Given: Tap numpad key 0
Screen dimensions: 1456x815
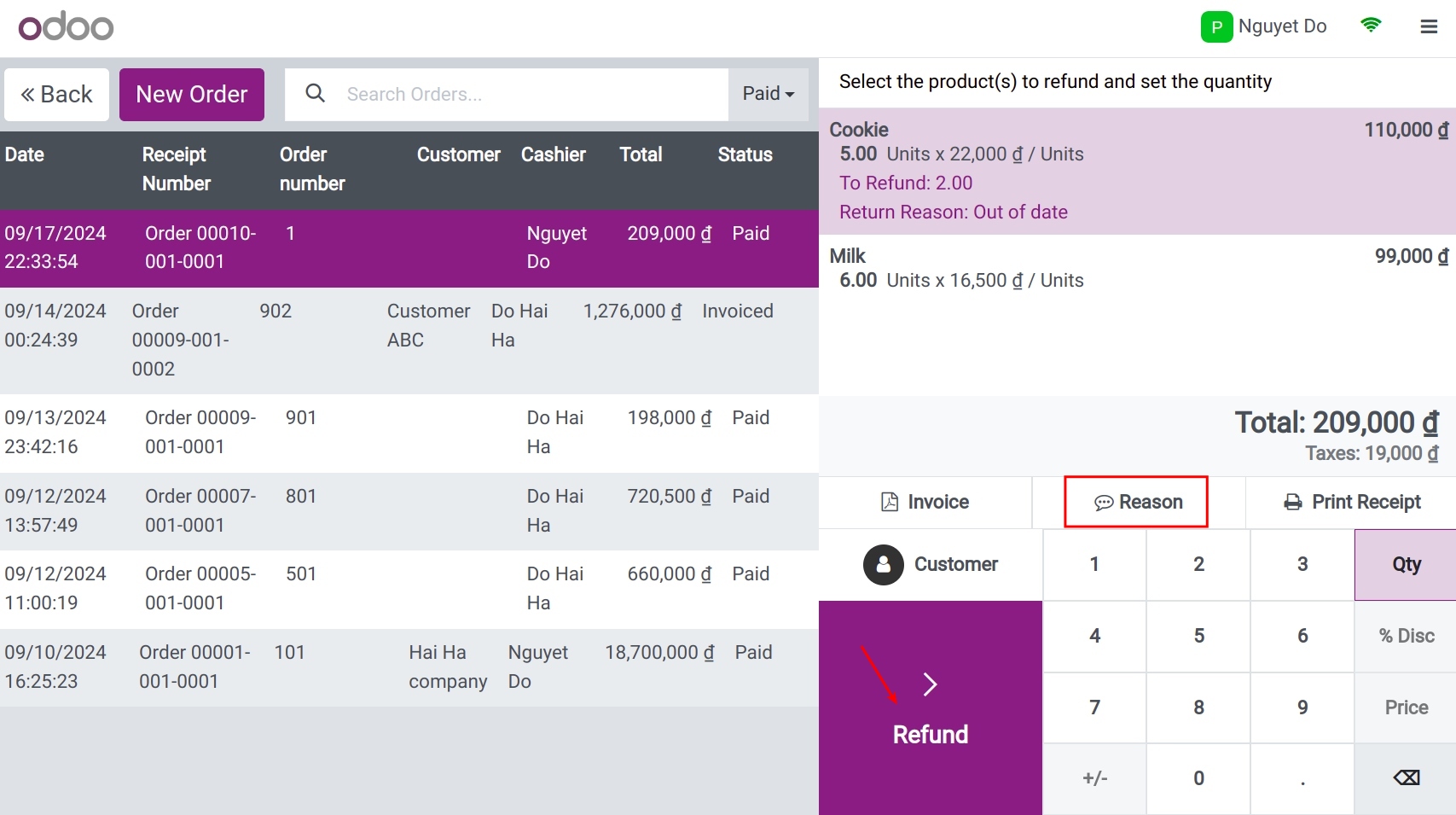Looking at the screenshot, I should click(x=1198, y=778).
